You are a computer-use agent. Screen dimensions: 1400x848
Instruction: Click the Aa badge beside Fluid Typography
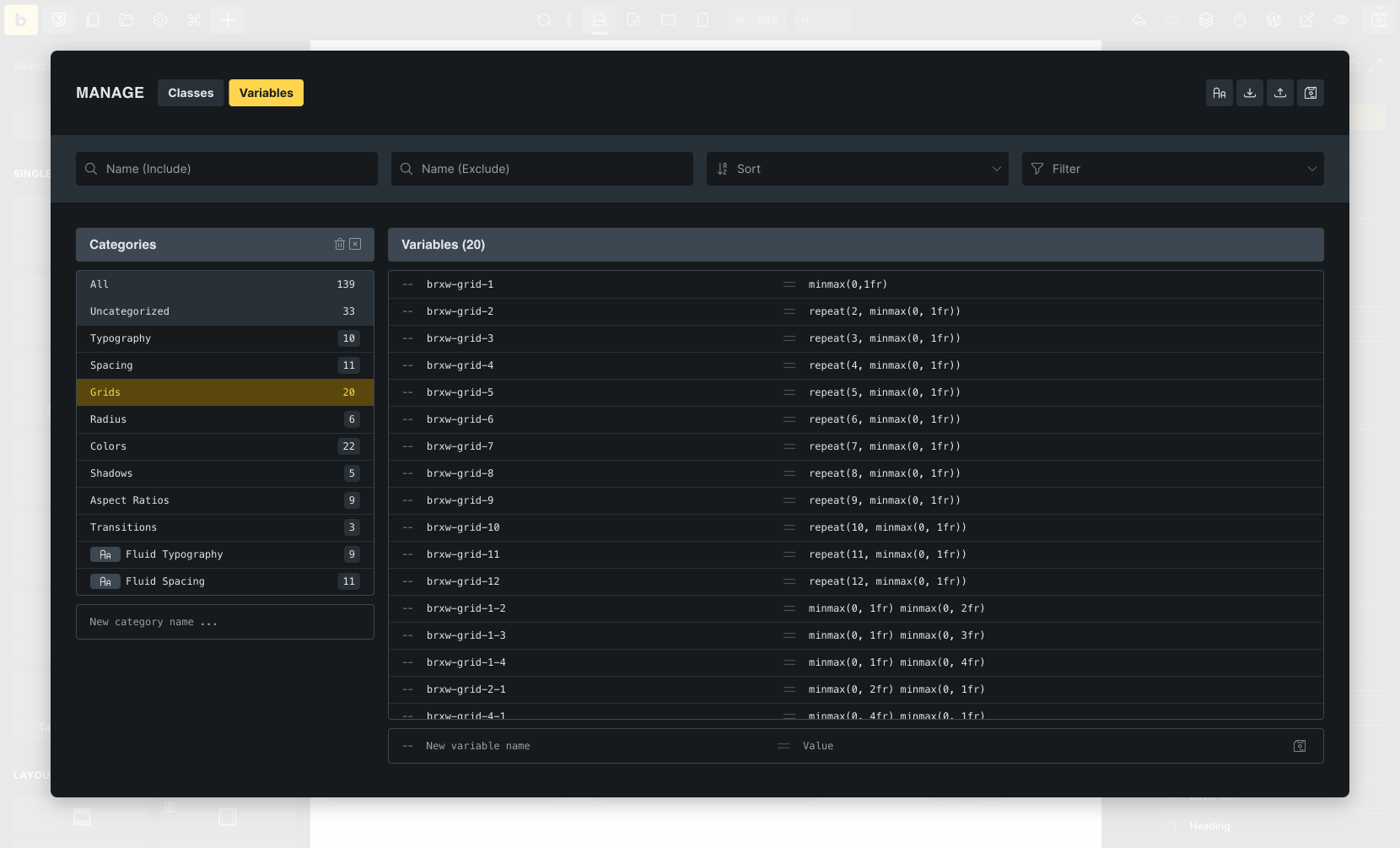click(x=105, y=554)
